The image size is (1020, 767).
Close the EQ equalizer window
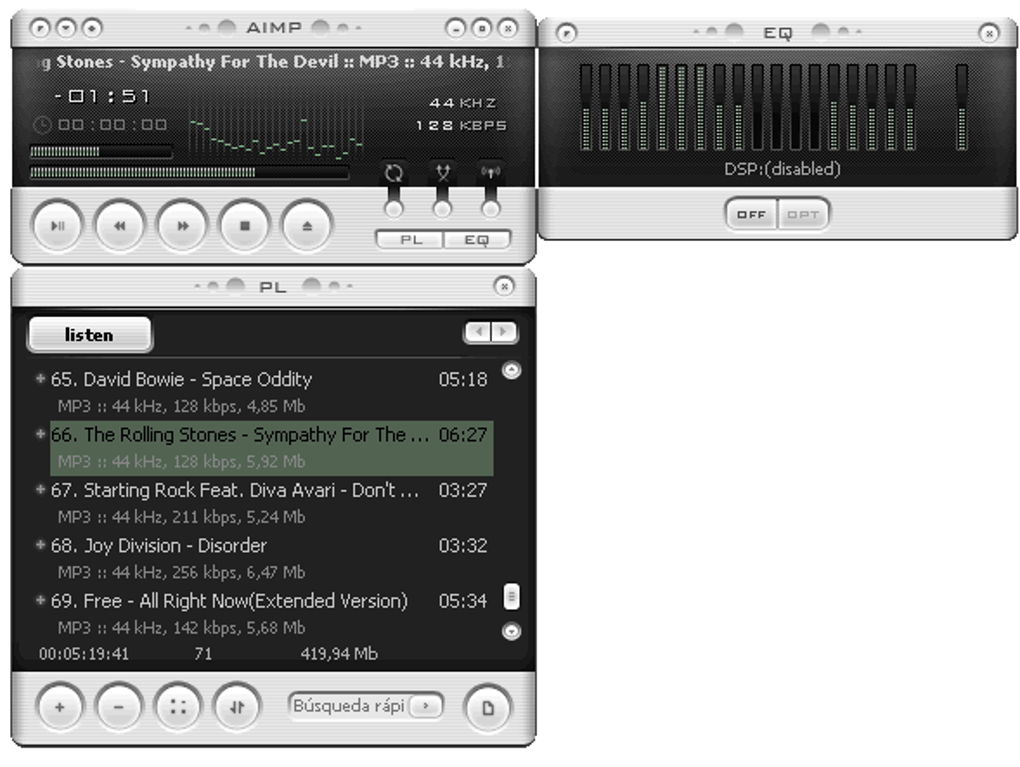pos(989,33)
